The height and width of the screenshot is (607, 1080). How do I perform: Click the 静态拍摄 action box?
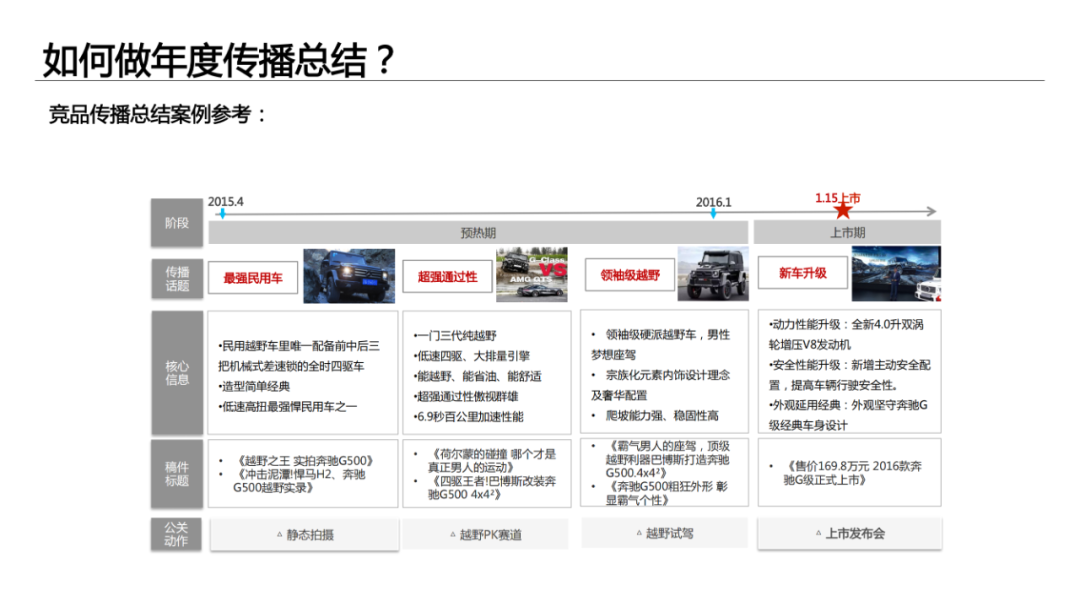point(304,535)
